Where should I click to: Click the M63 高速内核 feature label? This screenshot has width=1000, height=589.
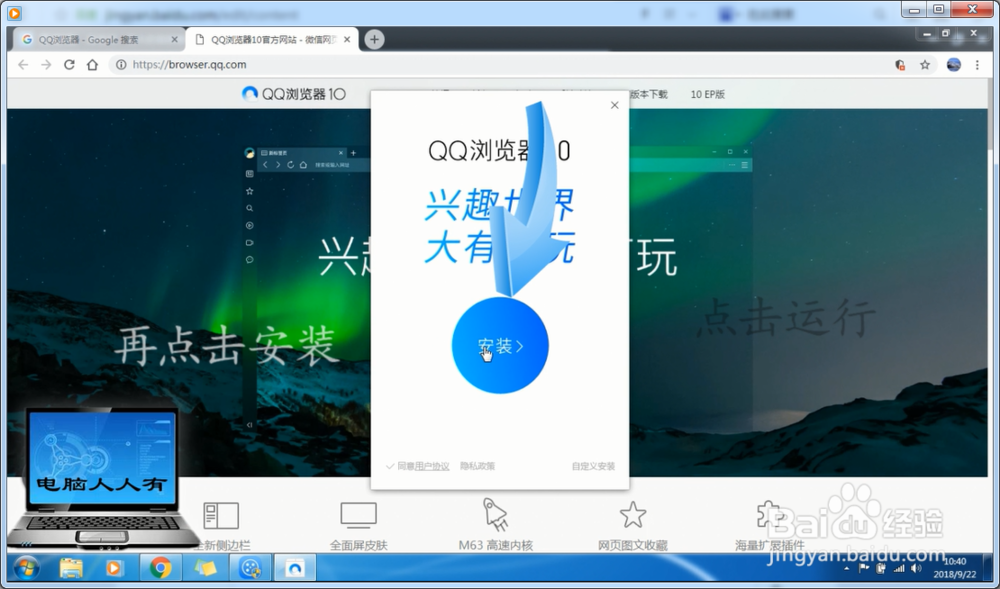(x=496, y=546)
